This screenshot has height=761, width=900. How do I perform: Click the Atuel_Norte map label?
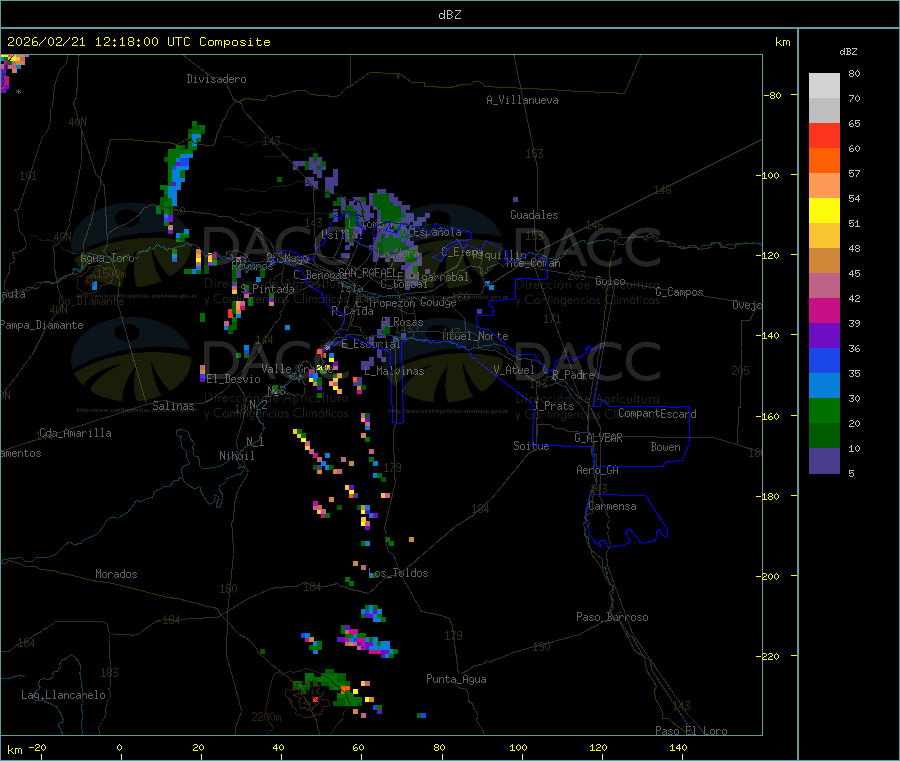point(475,336)
